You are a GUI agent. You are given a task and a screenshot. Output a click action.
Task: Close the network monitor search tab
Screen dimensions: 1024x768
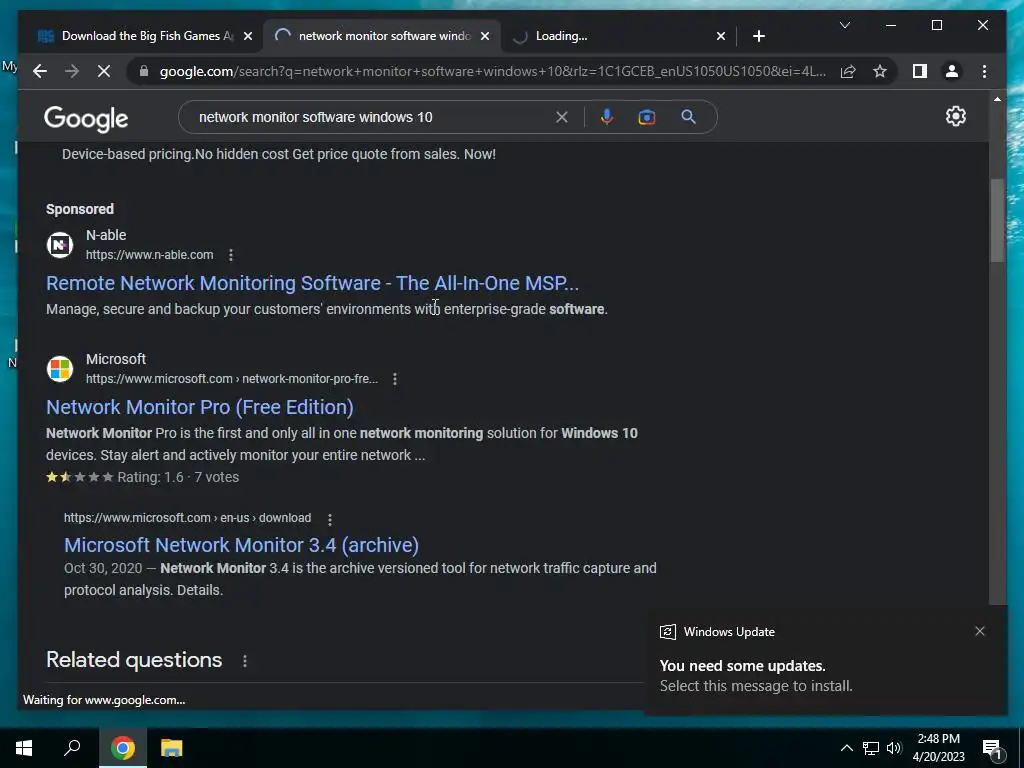485,36
